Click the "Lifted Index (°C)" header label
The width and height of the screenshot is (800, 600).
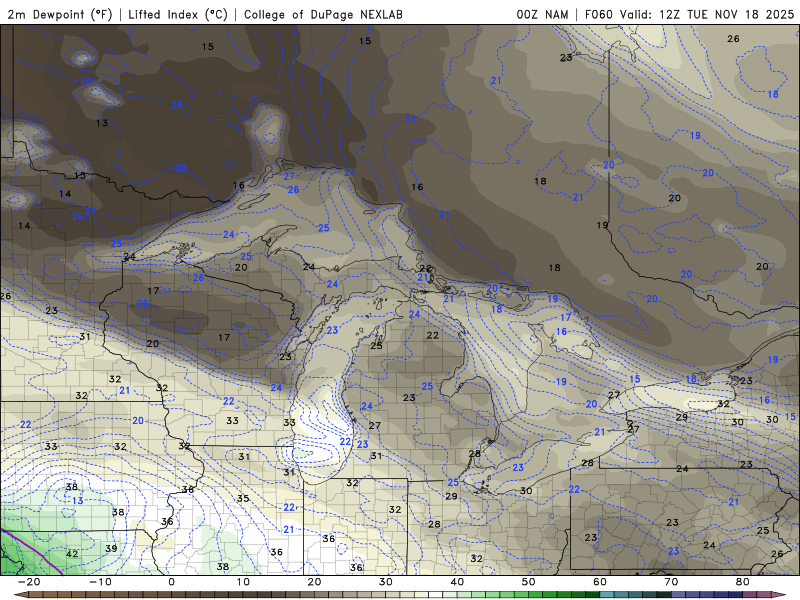(x=178, y=14)
